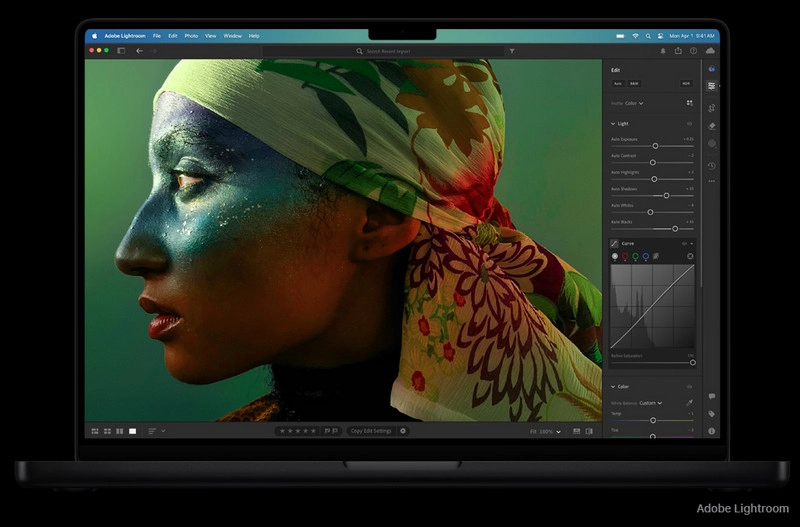Open the Versions history clock icon
This screenshot has width=800, height=527.
(x=712, y=165)
